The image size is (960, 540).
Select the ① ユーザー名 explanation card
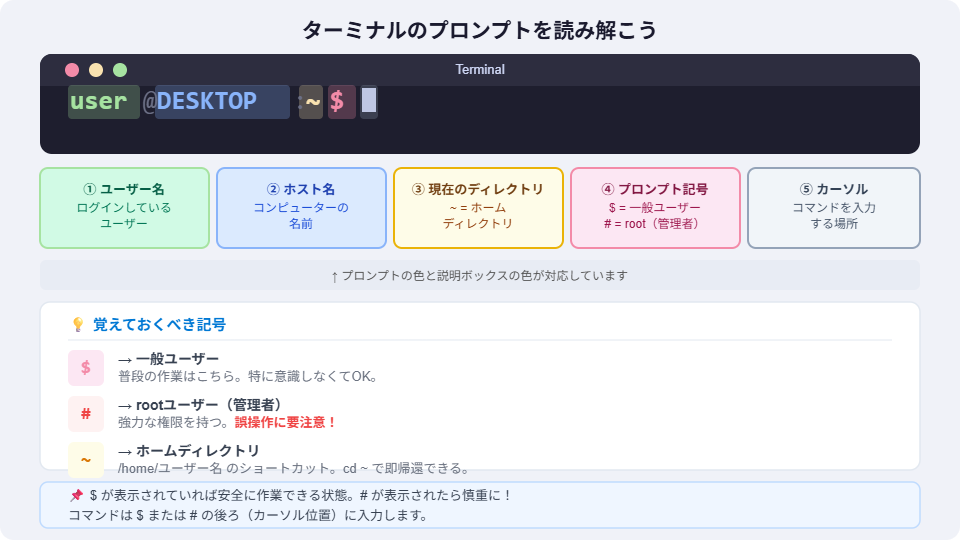[x=124, y=207]
